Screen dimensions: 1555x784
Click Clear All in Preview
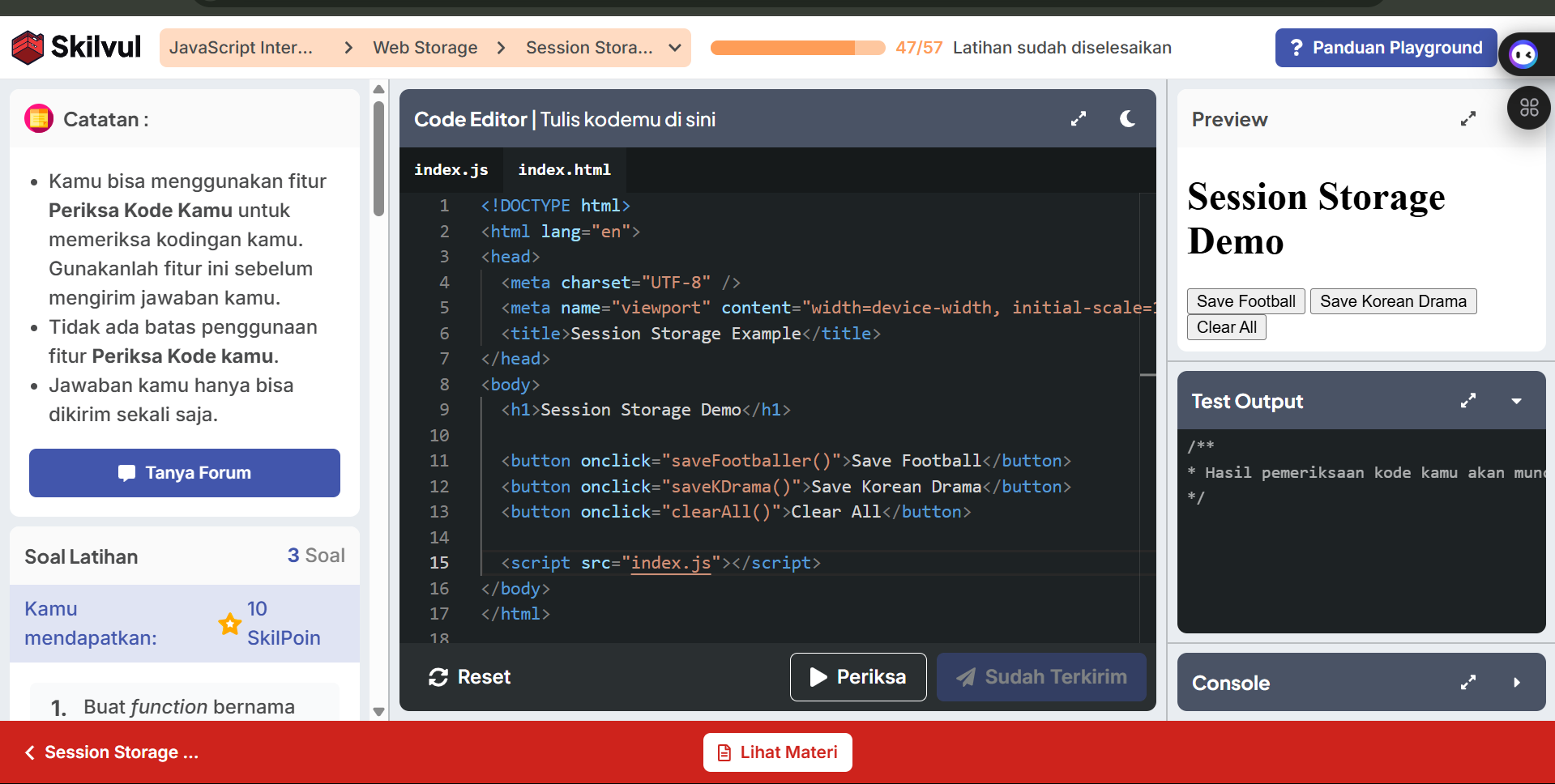(x=1226, y=327)
